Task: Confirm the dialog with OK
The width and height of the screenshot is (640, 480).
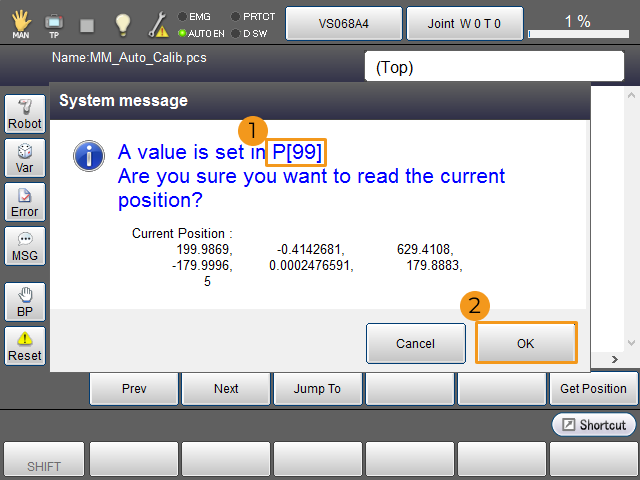Action: click(x=526, y=343)
